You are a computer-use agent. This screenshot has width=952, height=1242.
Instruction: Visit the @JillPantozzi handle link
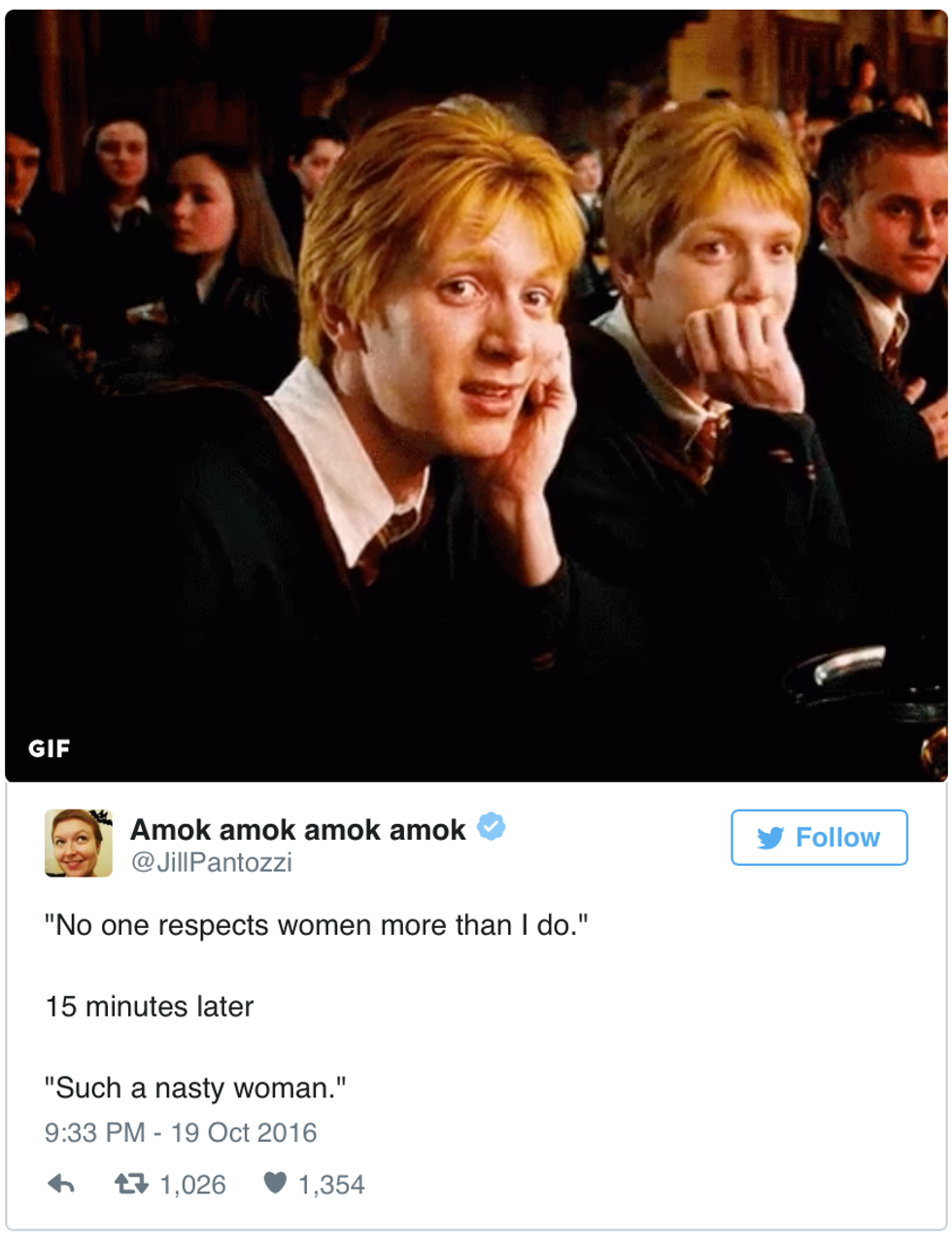point(211,863)
